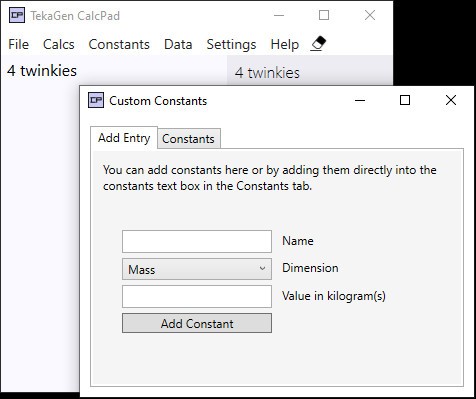Close the Custom Constants window
476x399 pixels.
(451, 100)
